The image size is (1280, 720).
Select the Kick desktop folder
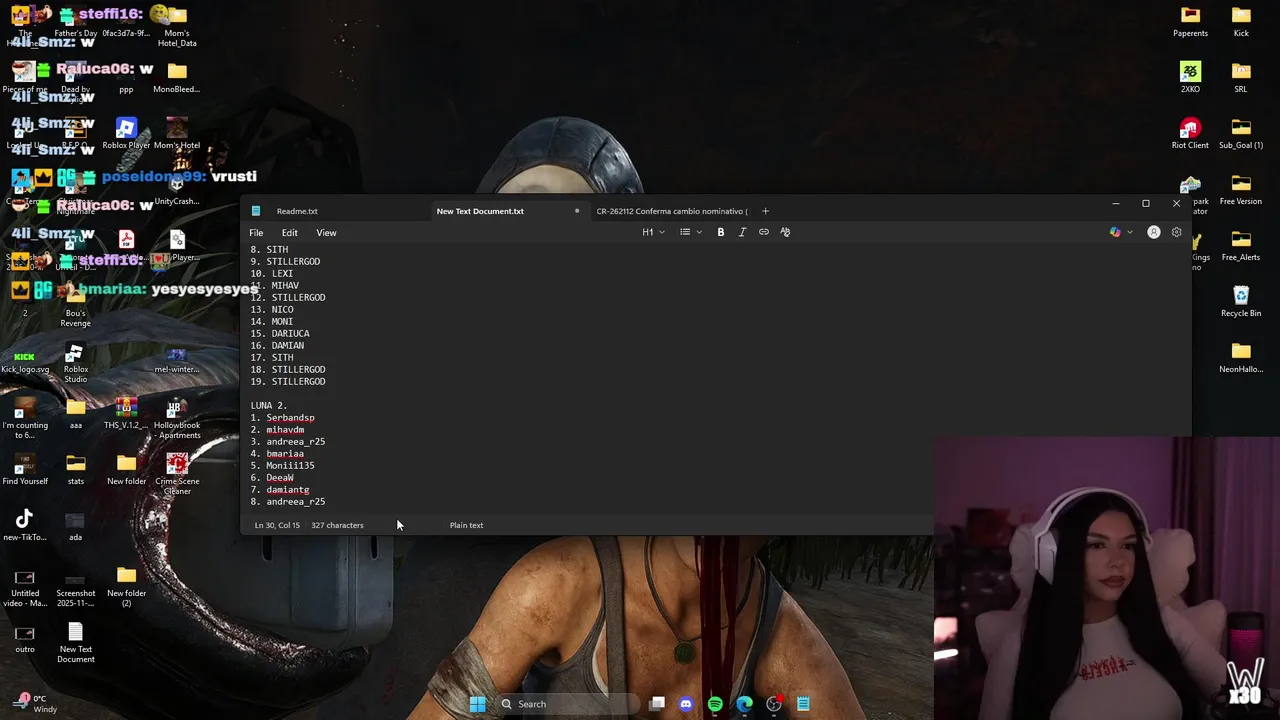(x=1241, y=22)
